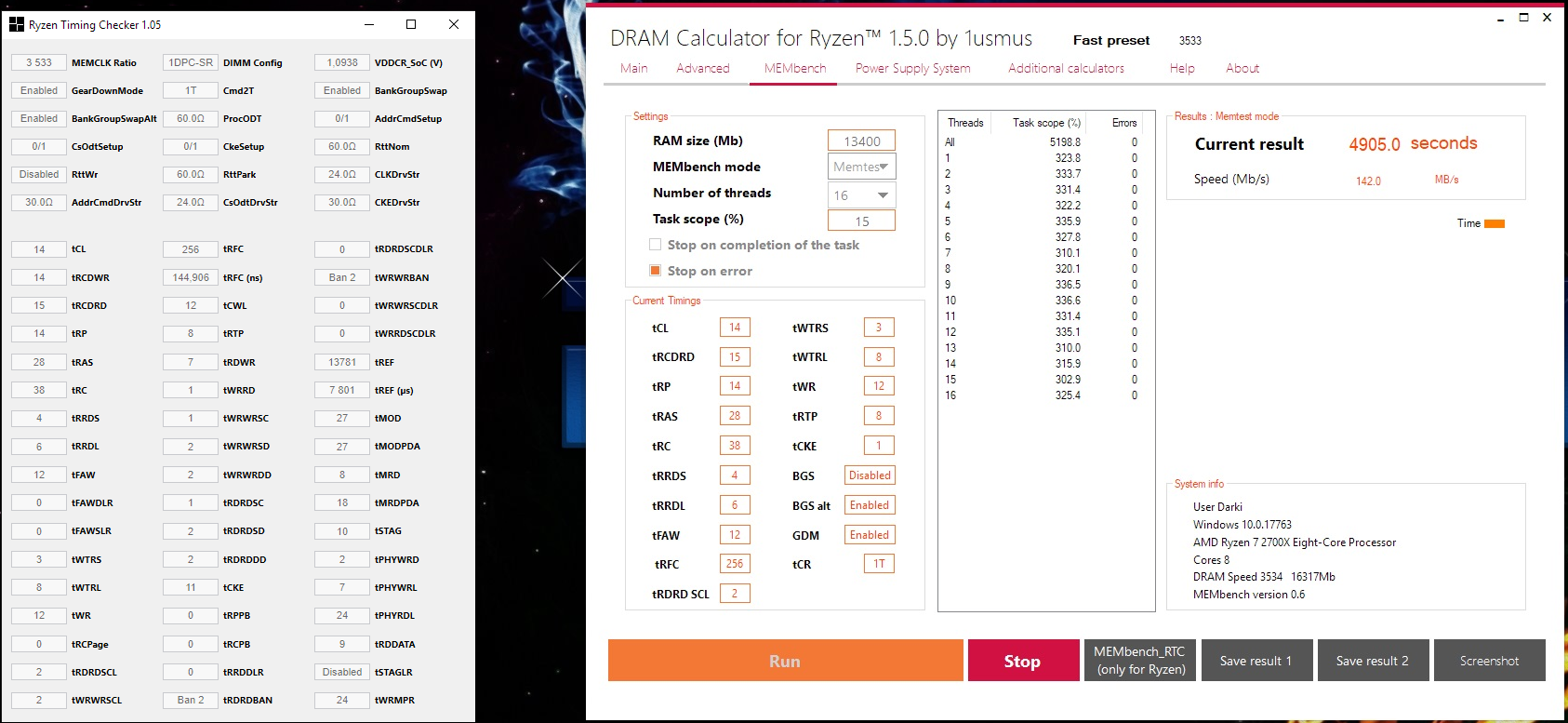The height and width of the screenshot is (723, 1568).
Task: Open the MEMbench mode dropdown
Action: (862, 167)
